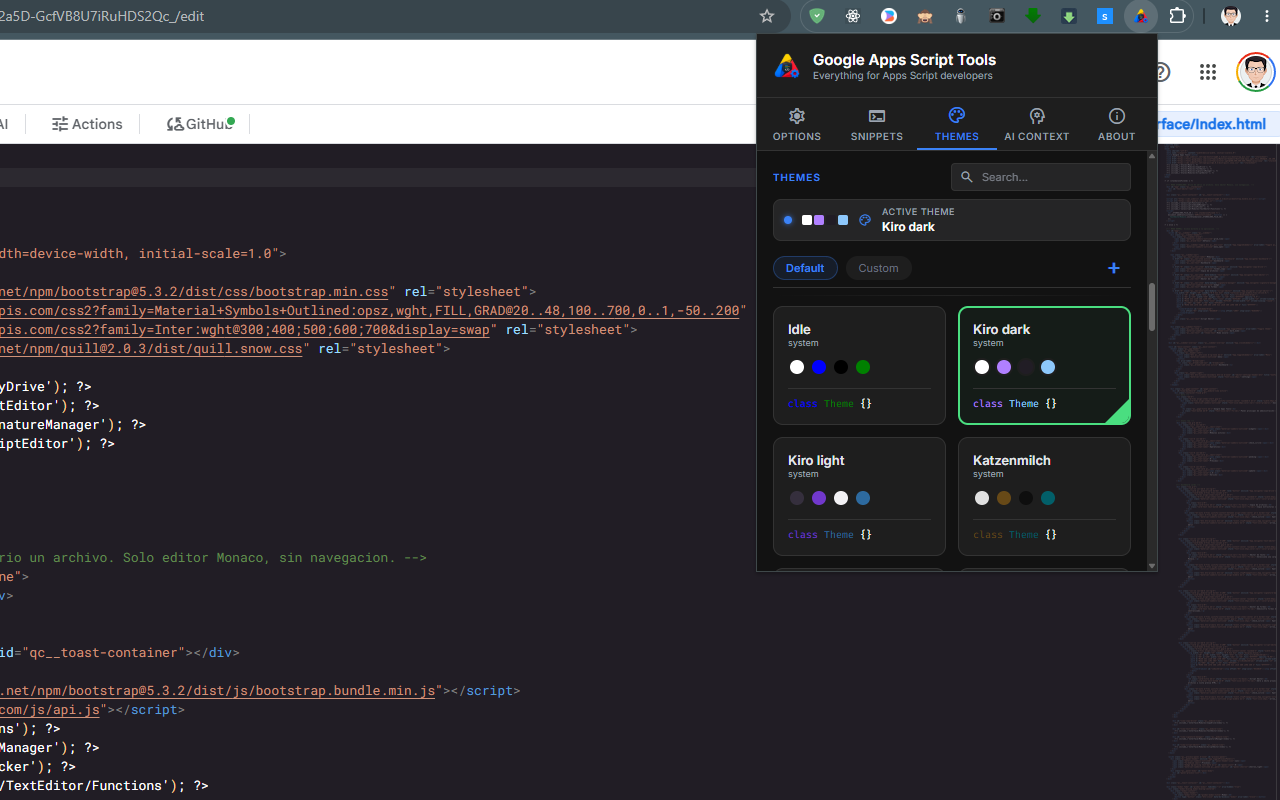
Task: Switch to the Options tab
Action: coord(797,125)
